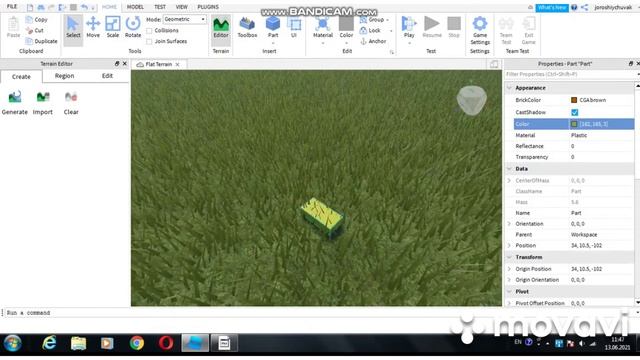Click the Filter Properties search field
640x360 pixels.
pos(570,75)
